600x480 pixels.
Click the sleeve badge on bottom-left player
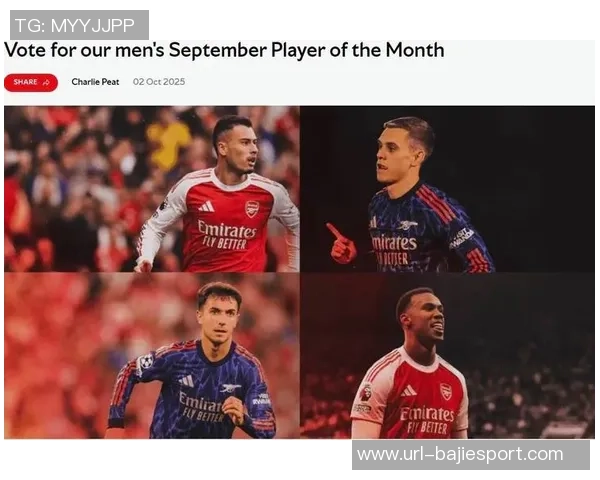[x=146, y=361]
